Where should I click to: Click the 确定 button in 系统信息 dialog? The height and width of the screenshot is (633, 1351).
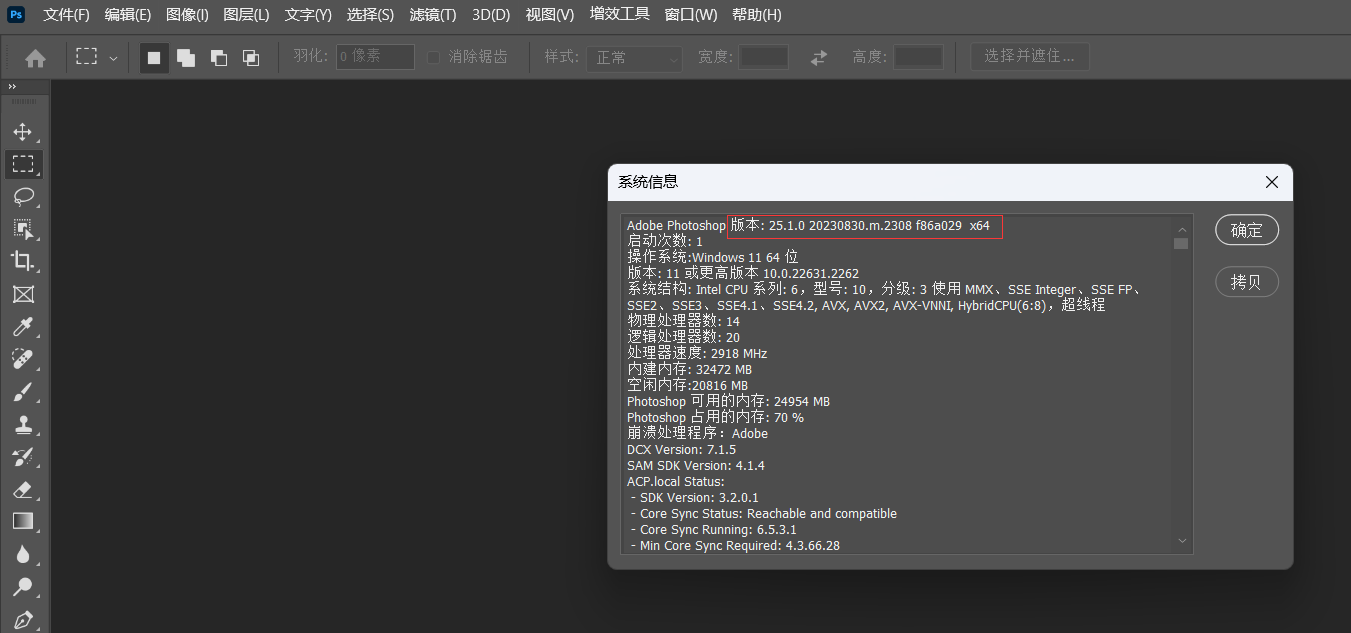pos(1247,230)
